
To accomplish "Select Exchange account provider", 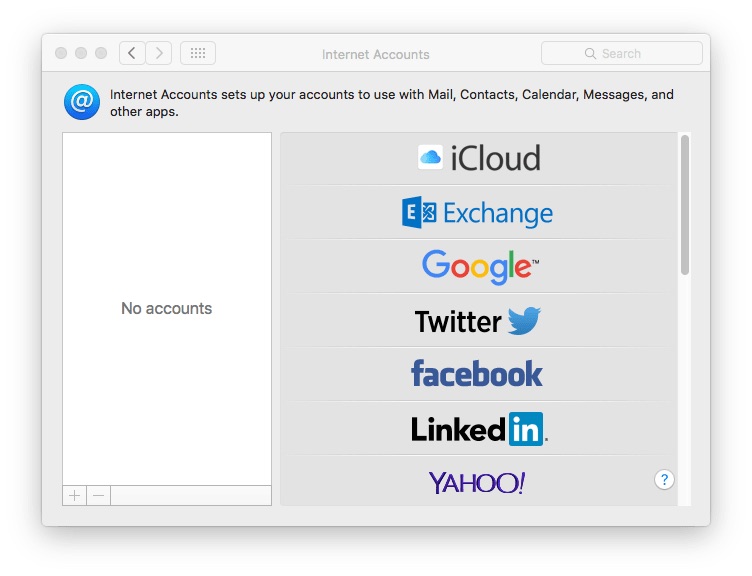I will [479, 212].
